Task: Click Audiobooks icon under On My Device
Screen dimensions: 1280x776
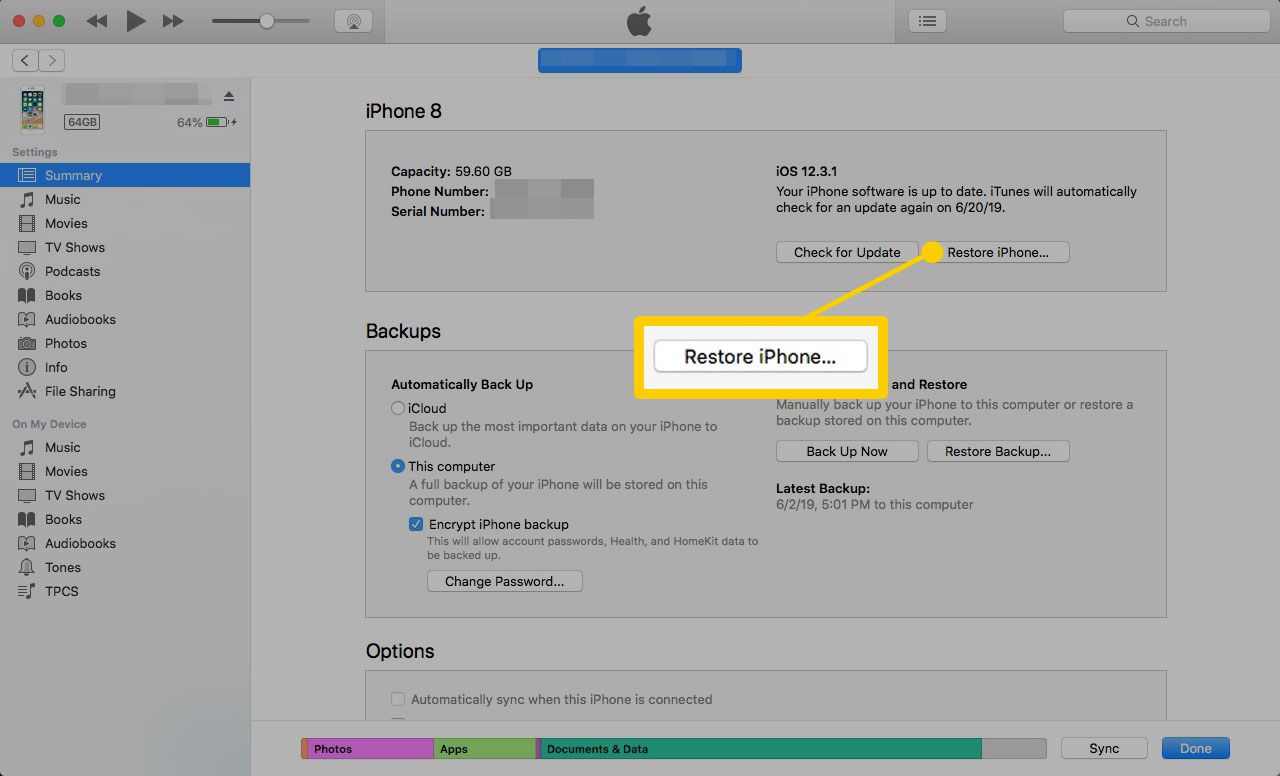Action: (27, 543)
